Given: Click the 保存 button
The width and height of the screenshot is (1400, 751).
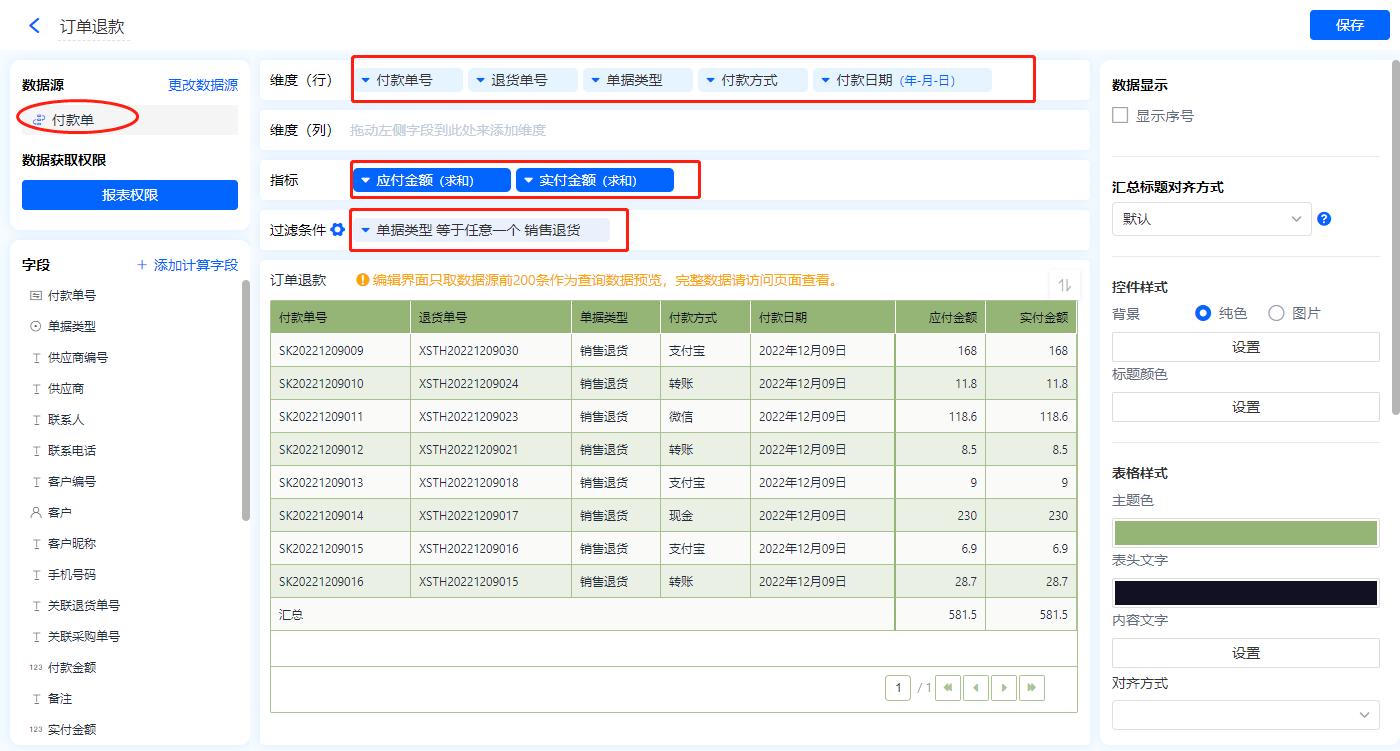Looking at the screenshot, I should pyautogui.click(x=1349, y=25).
